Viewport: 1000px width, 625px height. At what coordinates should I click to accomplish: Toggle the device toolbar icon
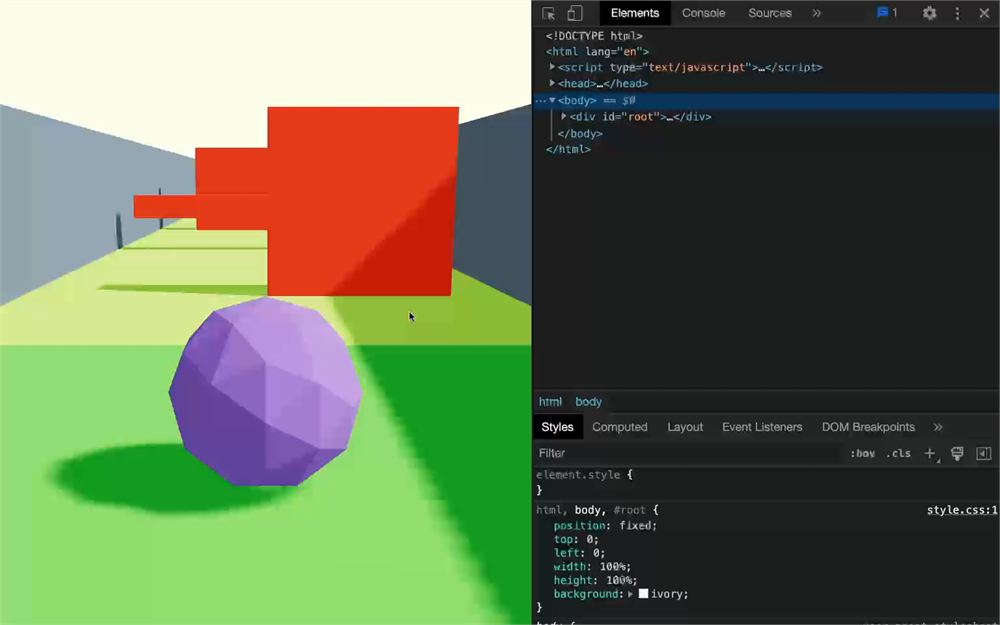click(575, 13)
